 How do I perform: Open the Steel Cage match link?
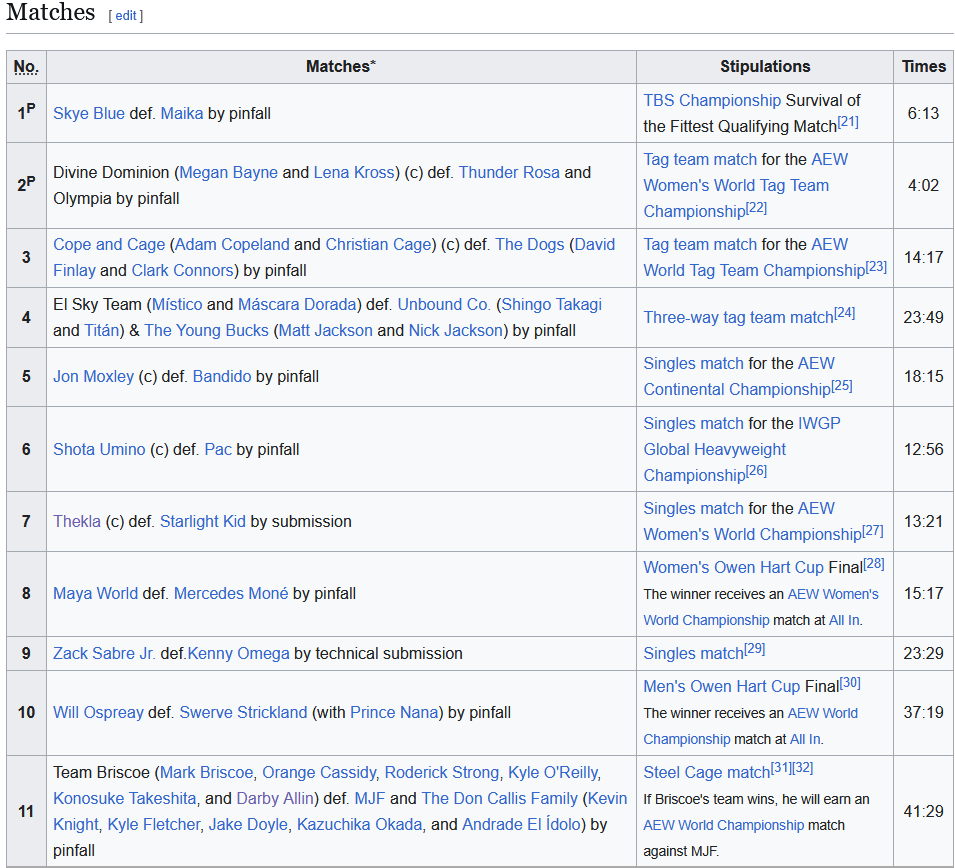pos(707,772)
